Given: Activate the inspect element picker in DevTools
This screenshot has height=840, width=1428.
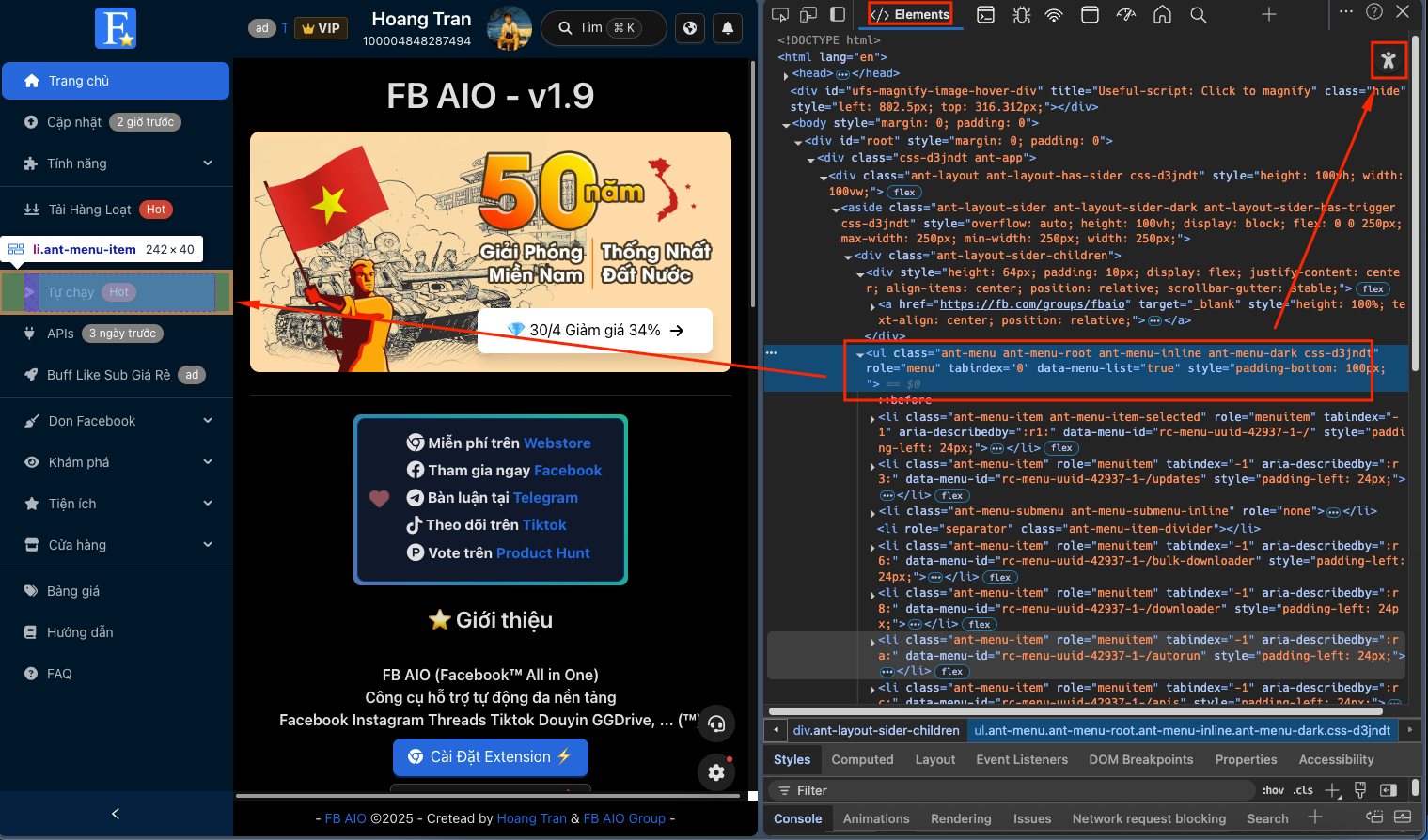Looking at the screenshot, I should point(779,14).
